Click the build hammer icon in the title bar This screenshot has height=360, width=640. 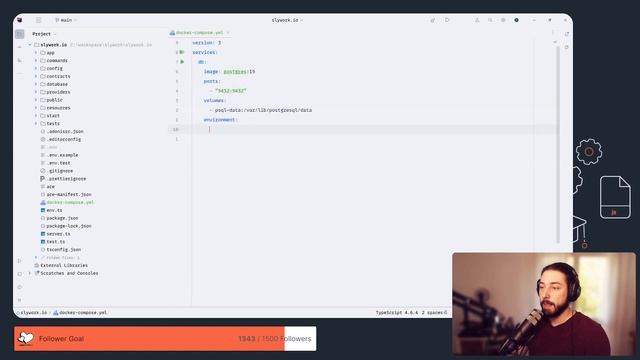tap(433, 20)
